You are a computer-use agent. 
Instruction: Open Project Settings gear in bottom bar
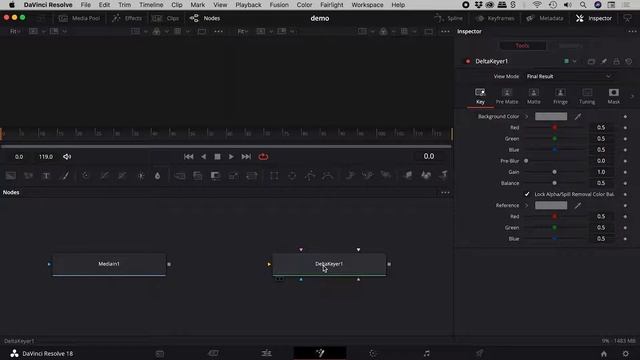click(625, 353)
